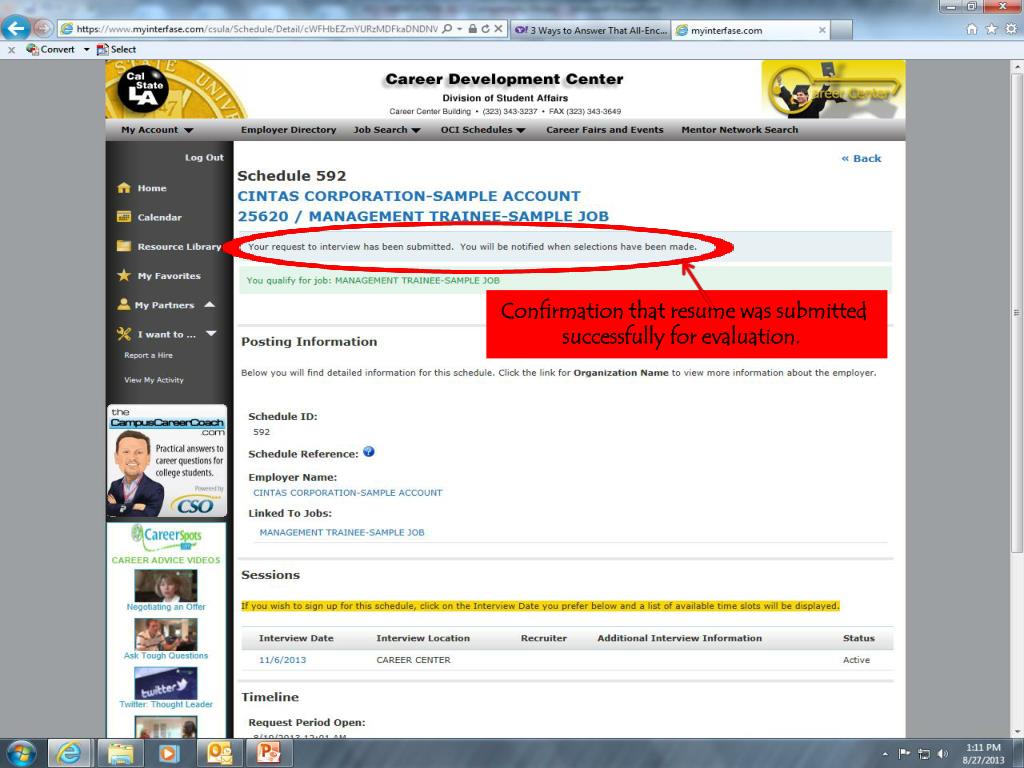This screenshot has height=768, width=1024.
Task: Click the CareerSpots career advice logo
Action: pyautogui.click(x=166, y=538)
